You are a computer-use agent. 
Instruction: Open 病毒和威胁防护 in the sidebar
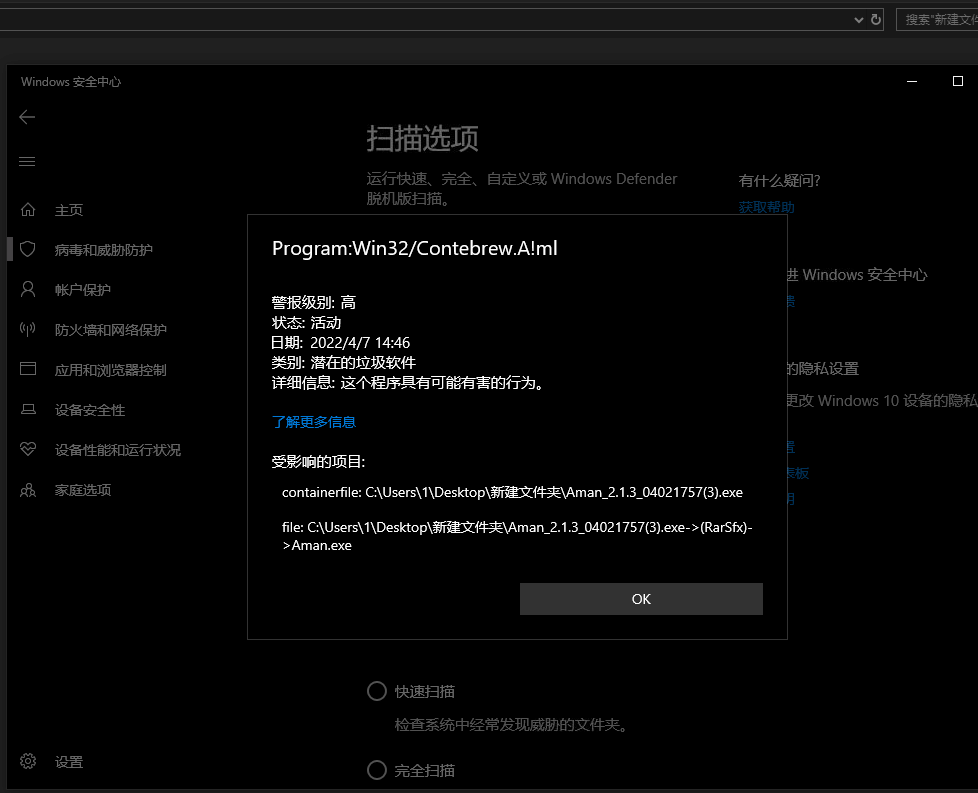pos(104,250)
